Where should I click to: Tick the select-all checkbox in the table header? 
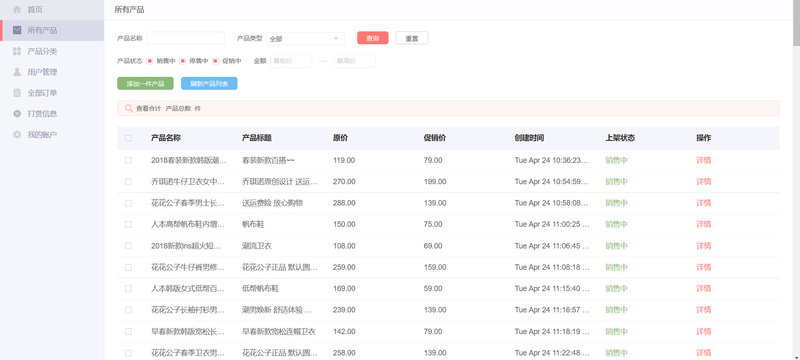point(128,138)
